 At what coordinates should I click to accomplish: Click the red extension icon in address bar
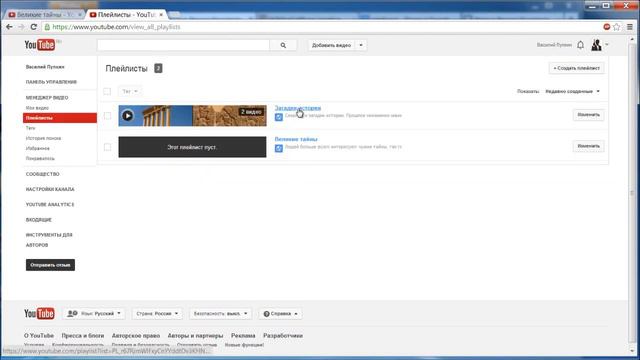tap(607, 27)
